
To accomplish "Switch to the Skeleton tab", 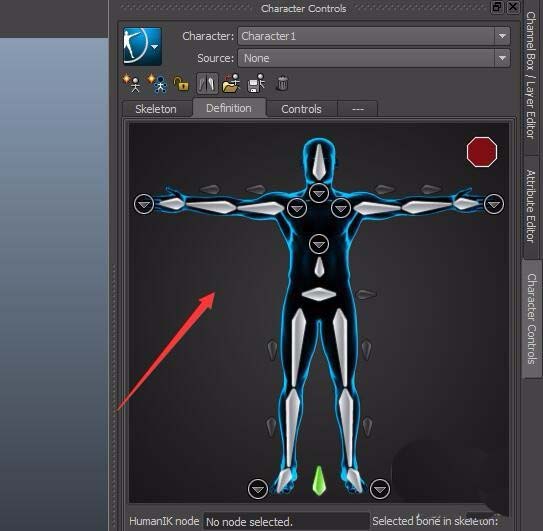I will coord(156,109).
